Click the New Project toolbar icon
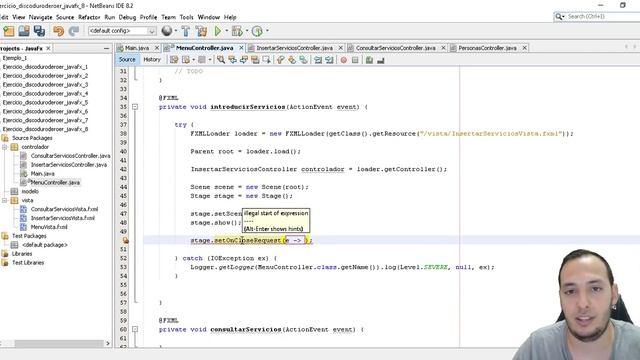 click(9, 31)
